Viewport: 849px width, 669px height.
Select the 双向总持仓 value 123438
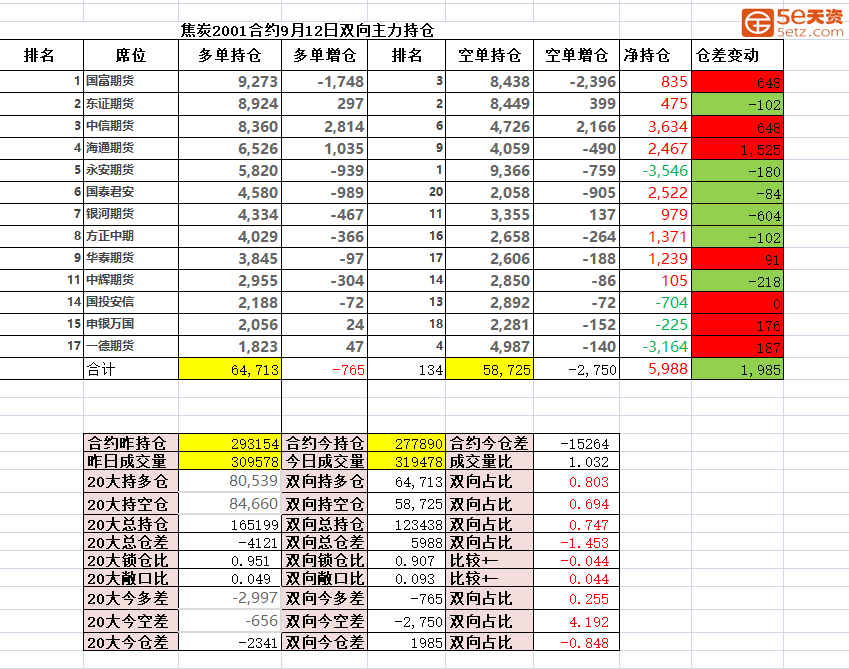[x=407, y=524]
